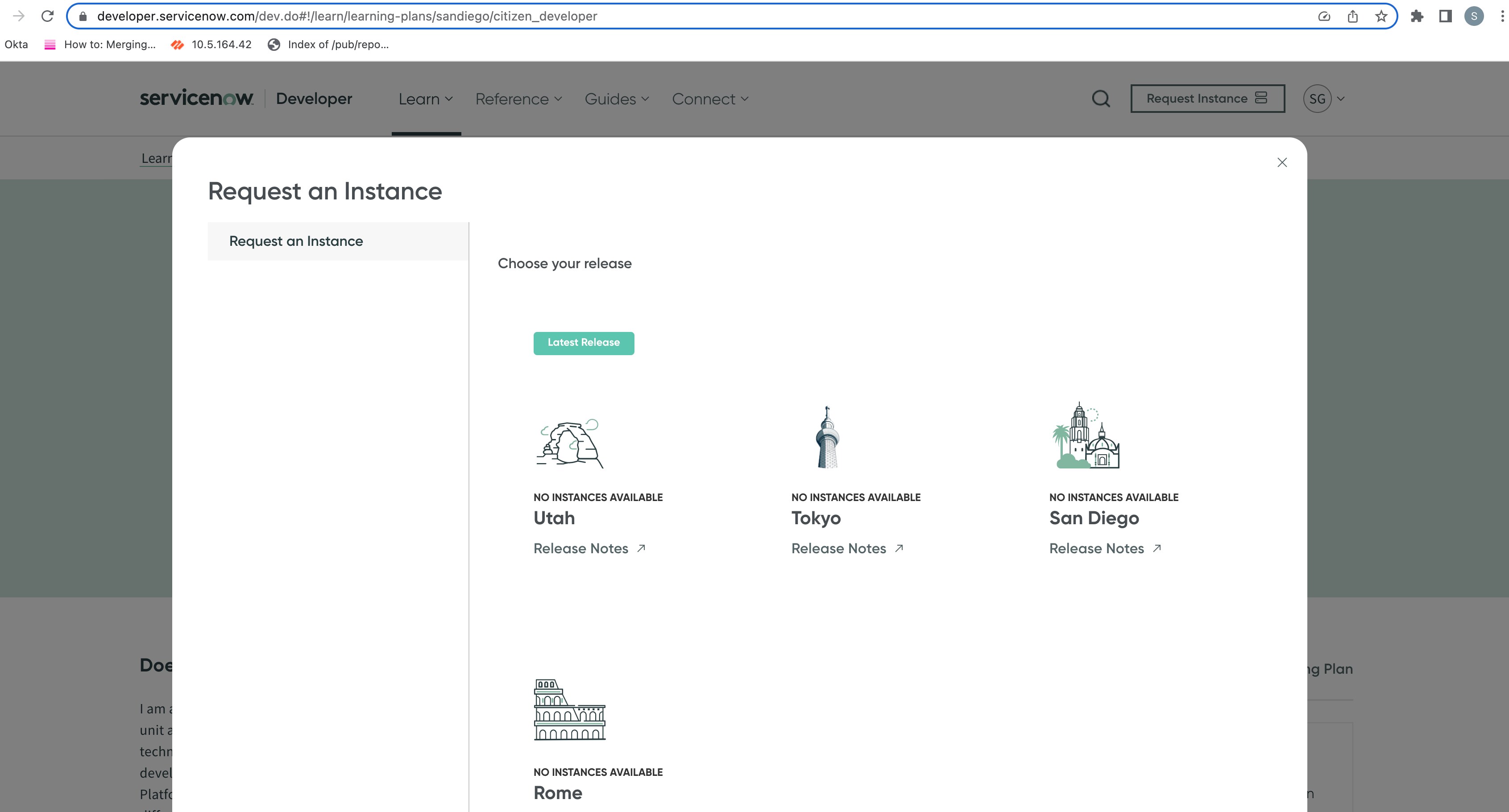1509x812 pixels.
Task: Click the share page icon in address bar
Action: (x=1352, y=16)
